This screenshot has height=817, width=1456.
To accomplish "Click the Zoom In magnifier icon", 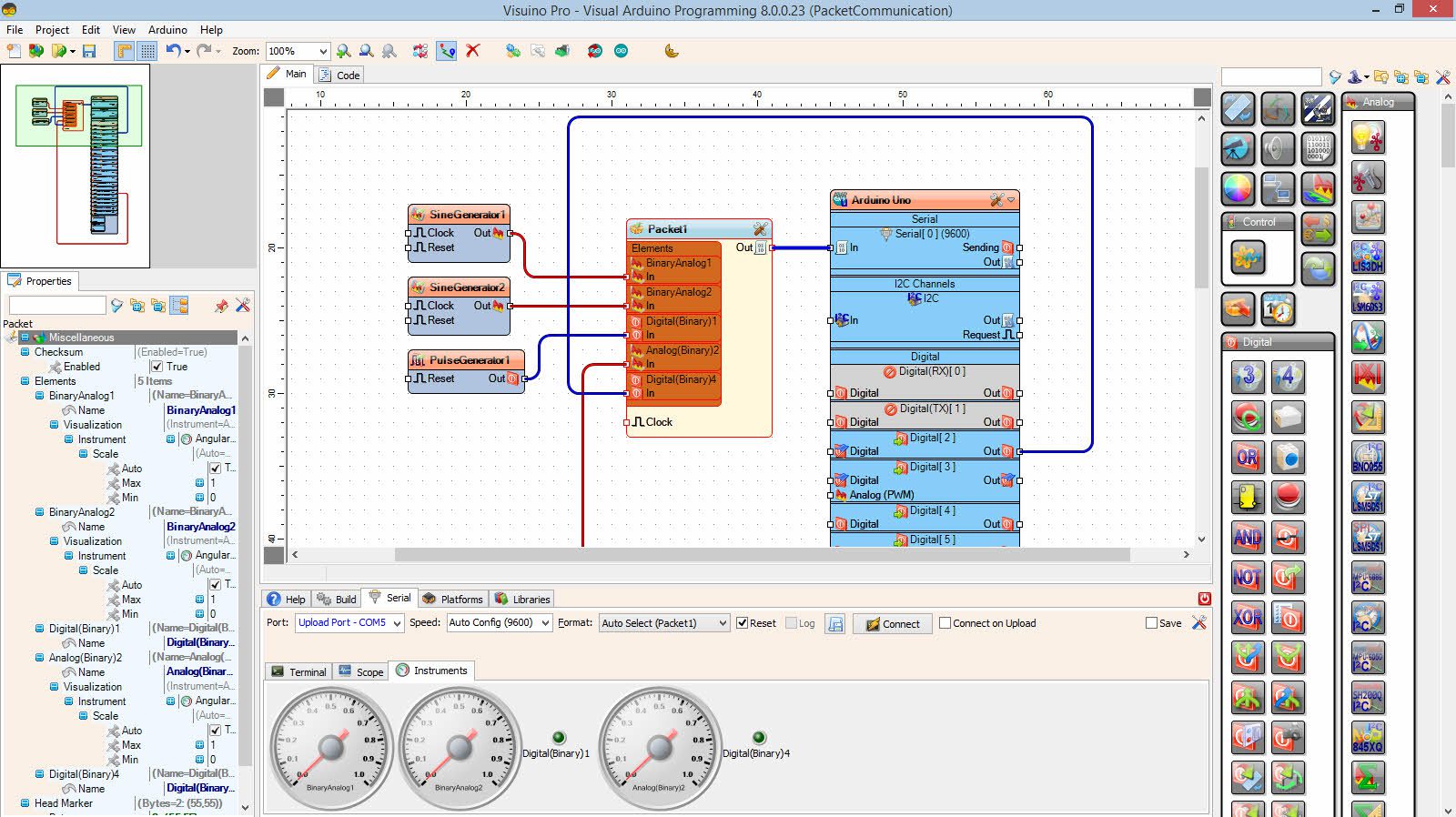I will (x=343, y=51).
